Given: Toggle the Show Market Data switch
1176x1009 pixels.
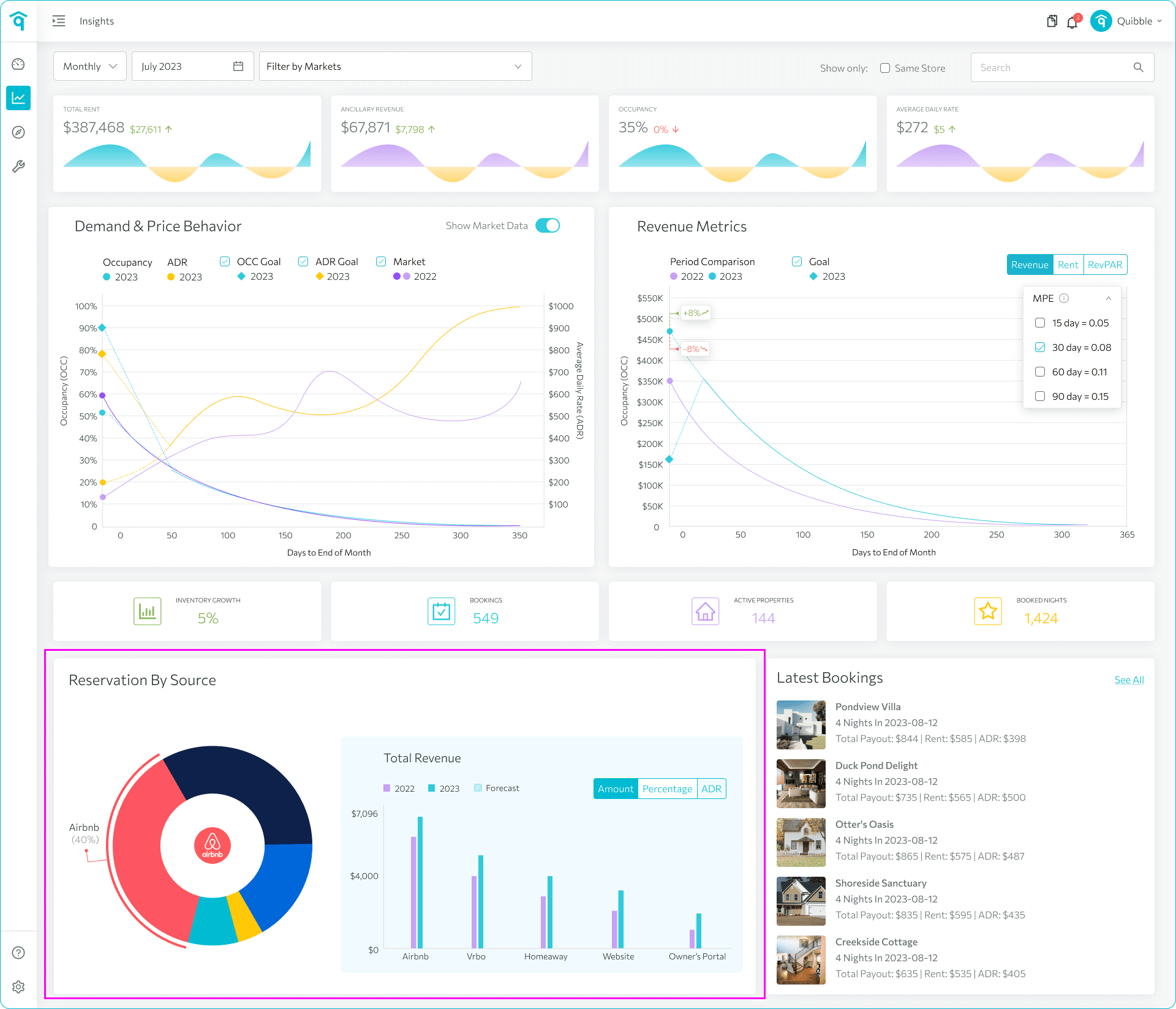Looking at the screenshot, I should point(548,225).
